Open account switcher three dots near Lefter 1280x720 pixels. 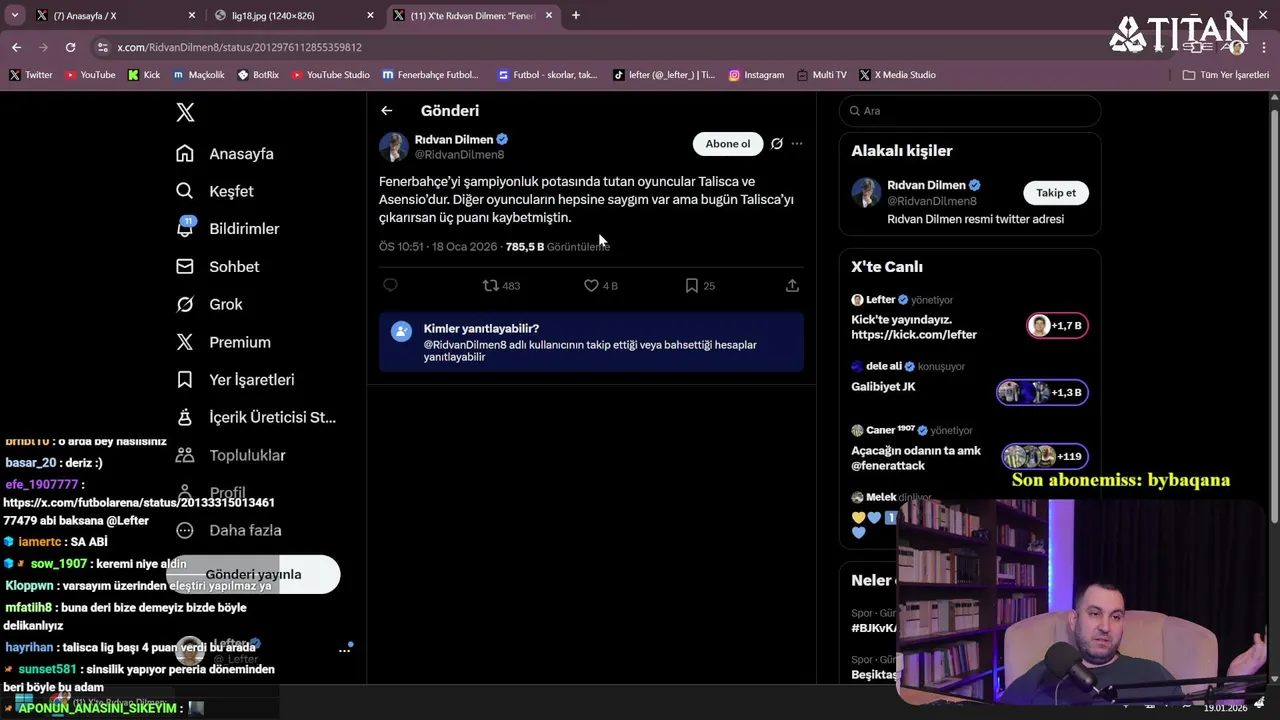344,650
